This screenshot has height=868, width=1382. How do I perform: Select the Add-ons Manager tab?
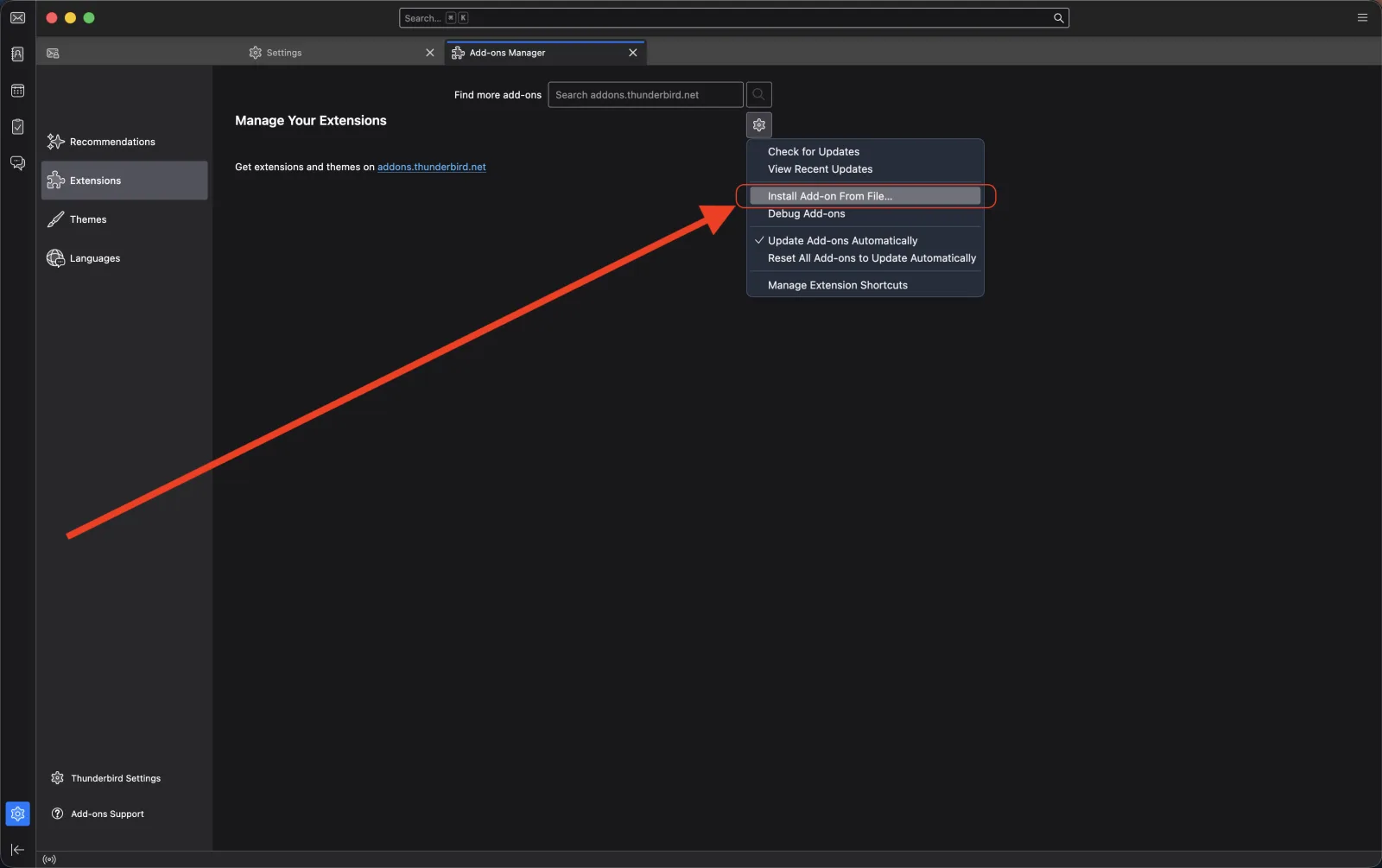[x=546, y=53]
